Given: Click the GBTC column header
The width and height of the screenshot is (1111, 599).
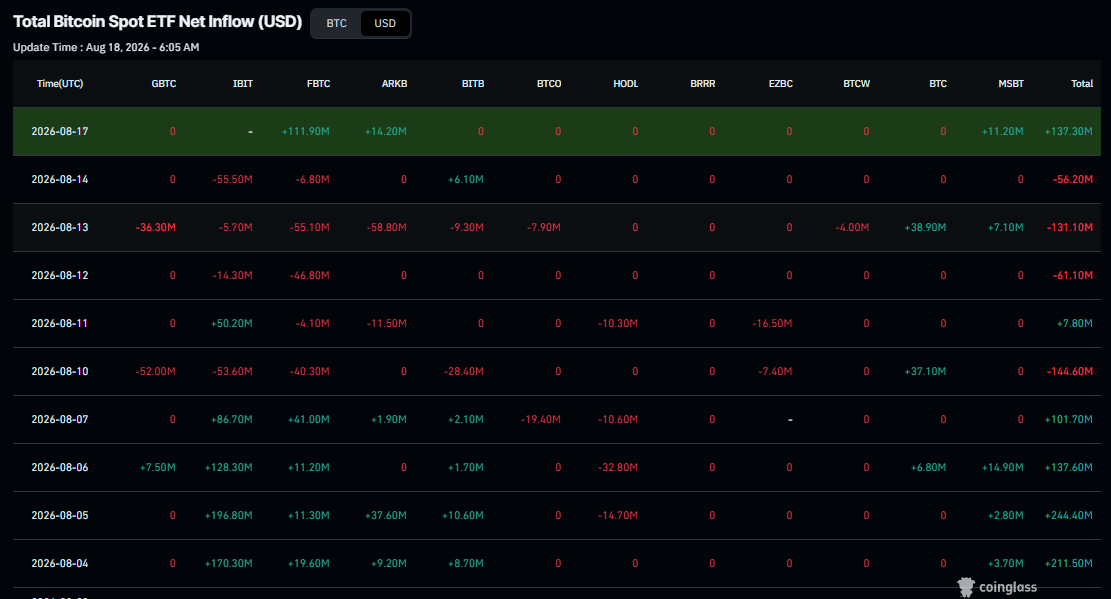Looking at the screenshot, I should [164, 84].
